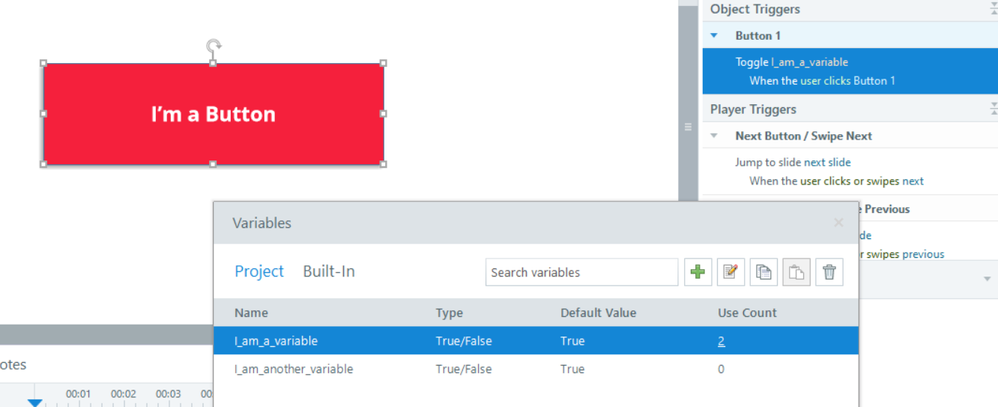This screenshot has height=407, width=998.
Task: Click the 'next slide' trigger link
Action: click(x=827, y=162)
